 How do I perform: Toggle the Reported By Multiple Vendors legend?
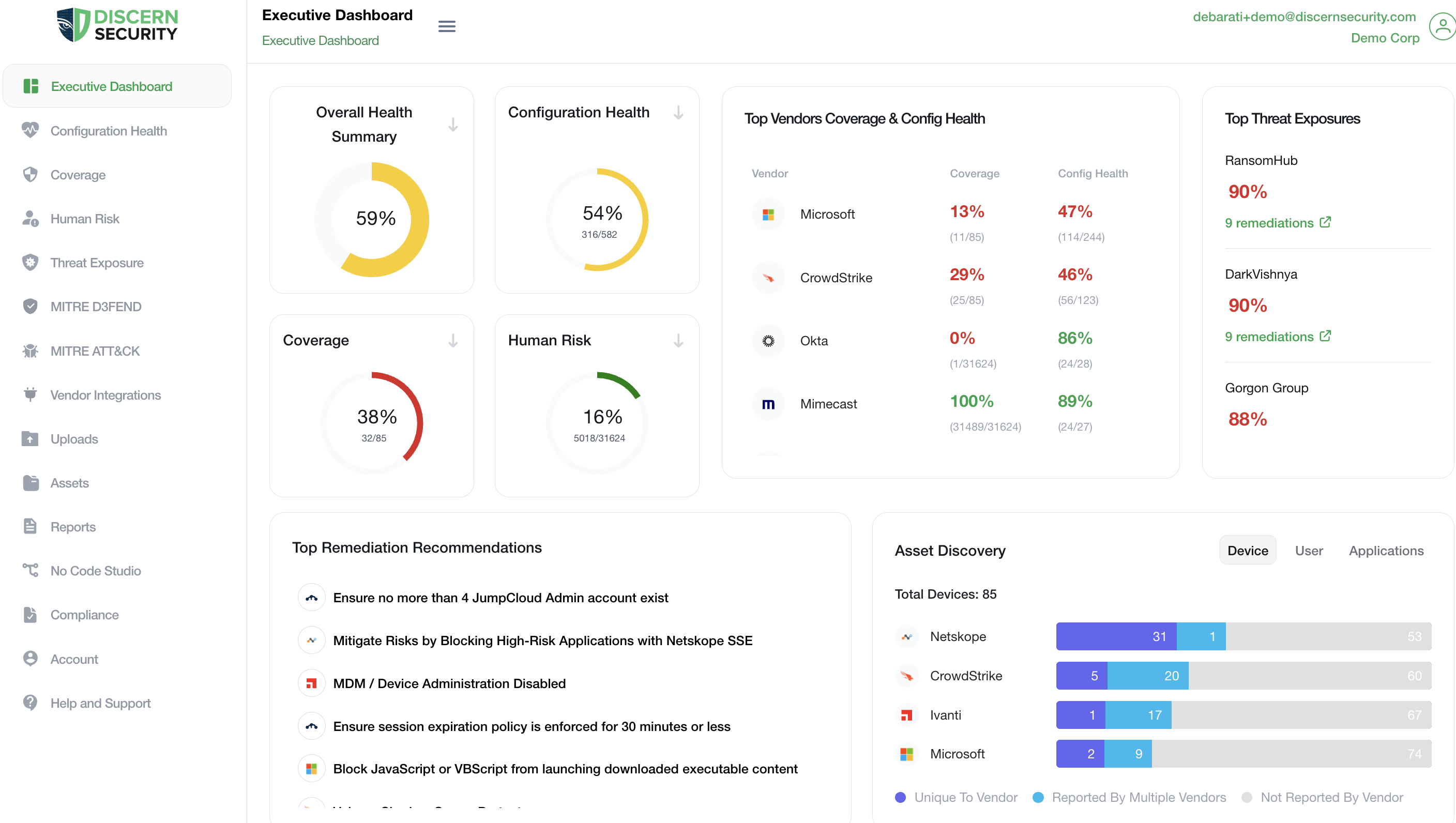pos(1129,797)
